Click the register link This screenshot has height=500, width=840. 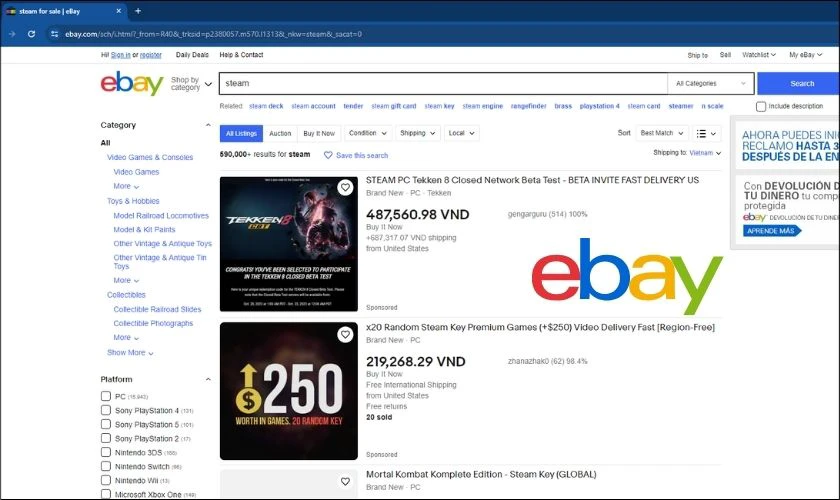click(151, 55)
